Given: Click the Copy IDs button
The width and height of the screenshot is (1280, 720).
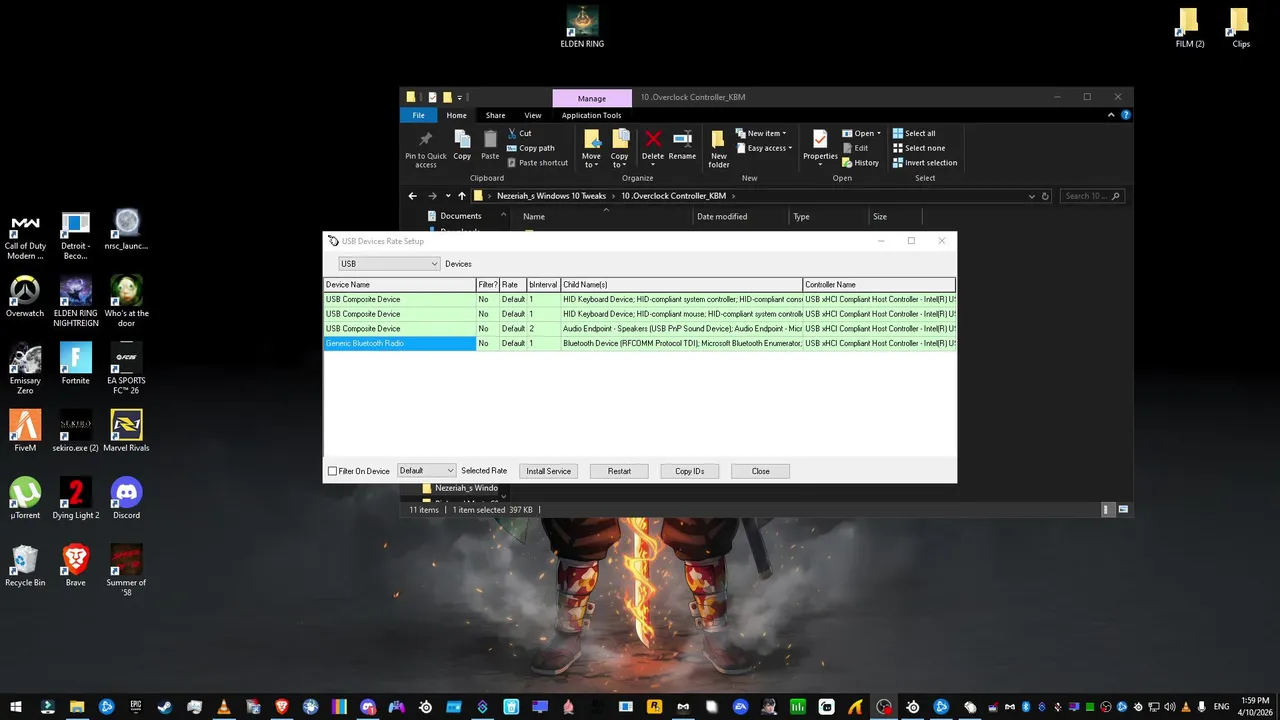Looking at the screenshot, I should click(x=690, y=471).
